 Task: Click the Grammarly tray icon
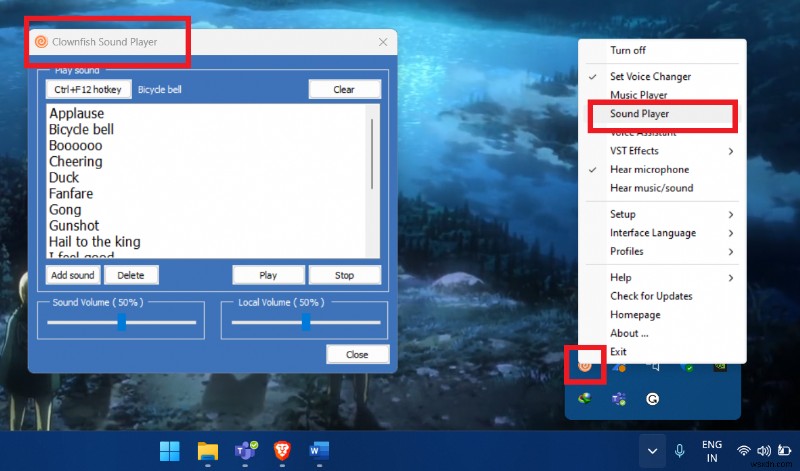click(652, 399)
